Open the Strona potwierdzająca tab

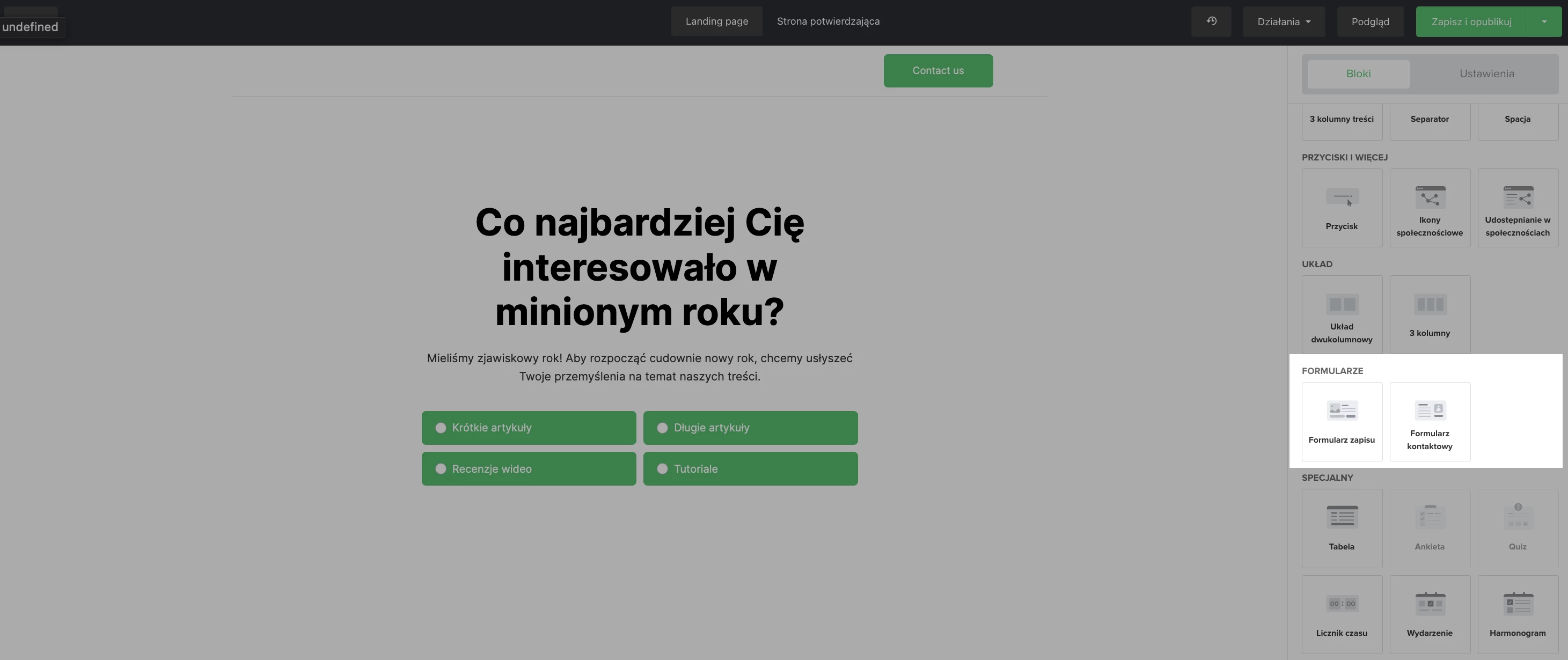click(828, 21)
